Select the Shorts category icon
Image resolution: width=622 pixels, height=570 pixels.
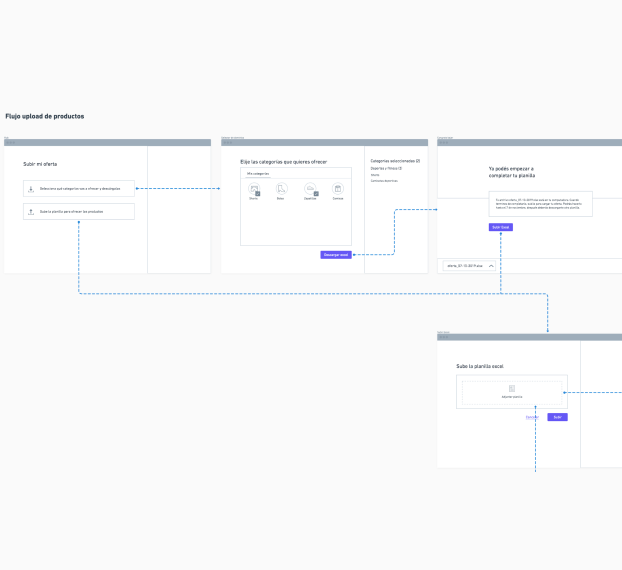254,188
